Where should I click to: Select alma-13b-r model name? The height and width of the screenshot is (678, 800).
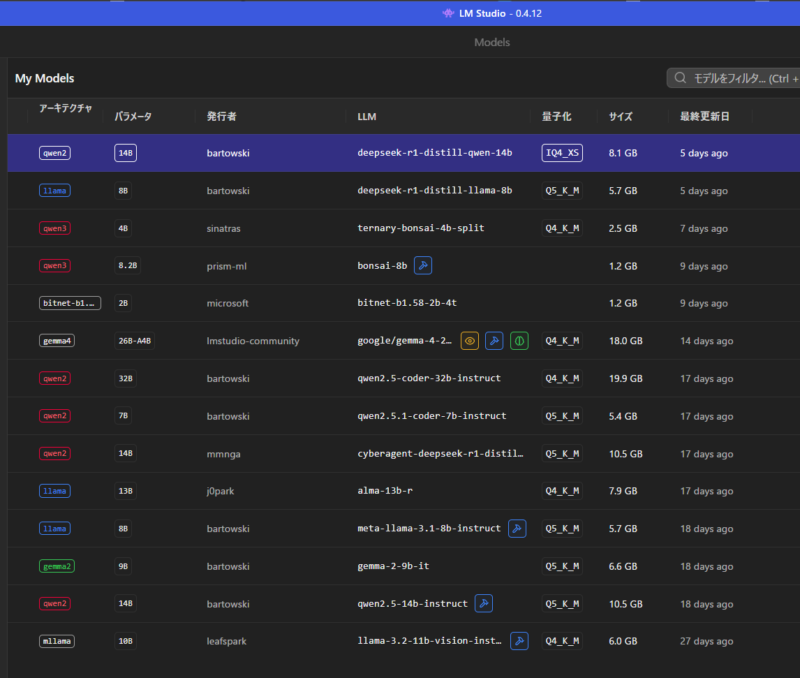[x=385, y=491]
